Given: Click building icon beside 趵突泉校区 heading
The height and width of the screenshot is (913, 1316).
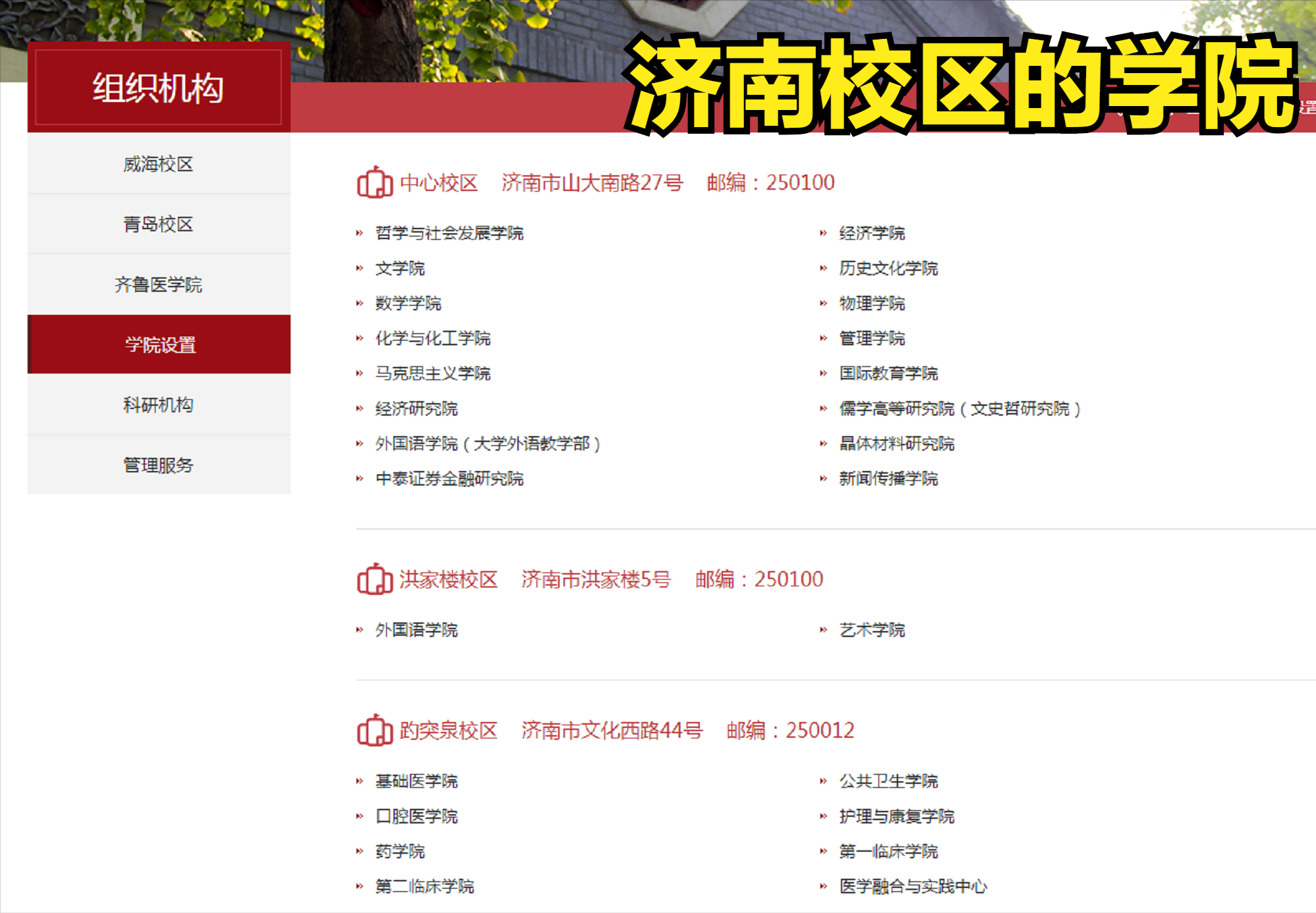Looking at the screenshot, I should coord(374,730).
